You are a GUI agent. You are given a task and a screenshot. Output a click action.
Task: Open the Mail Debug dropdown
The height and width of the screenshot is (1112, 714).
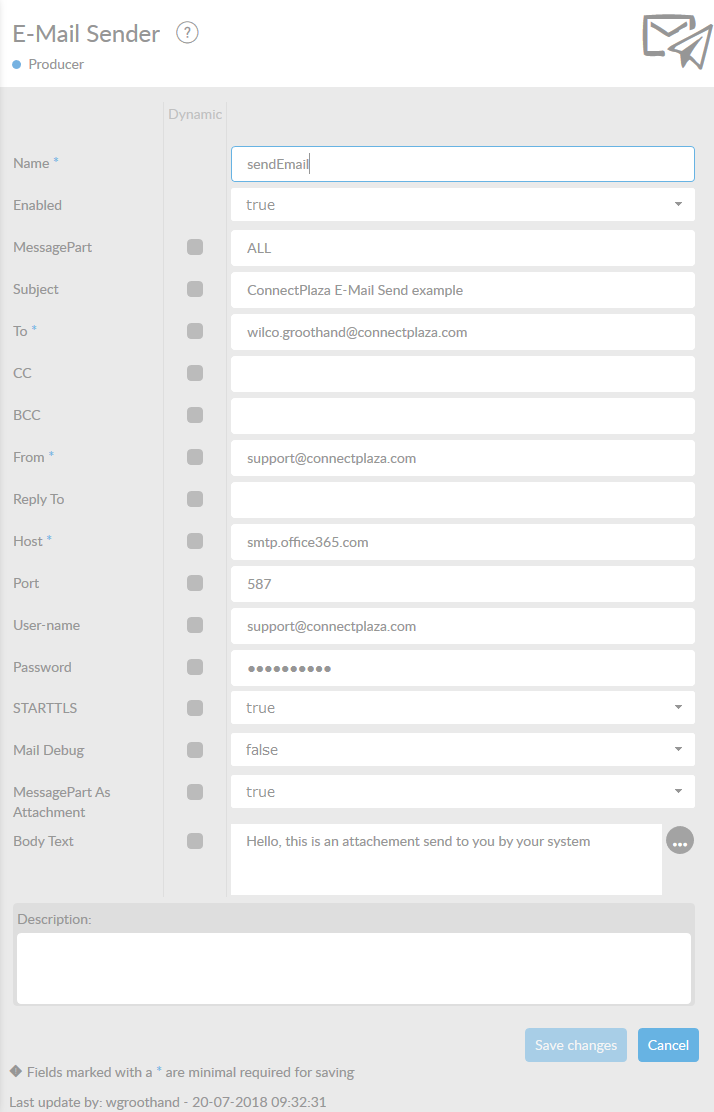coord(462,750)
